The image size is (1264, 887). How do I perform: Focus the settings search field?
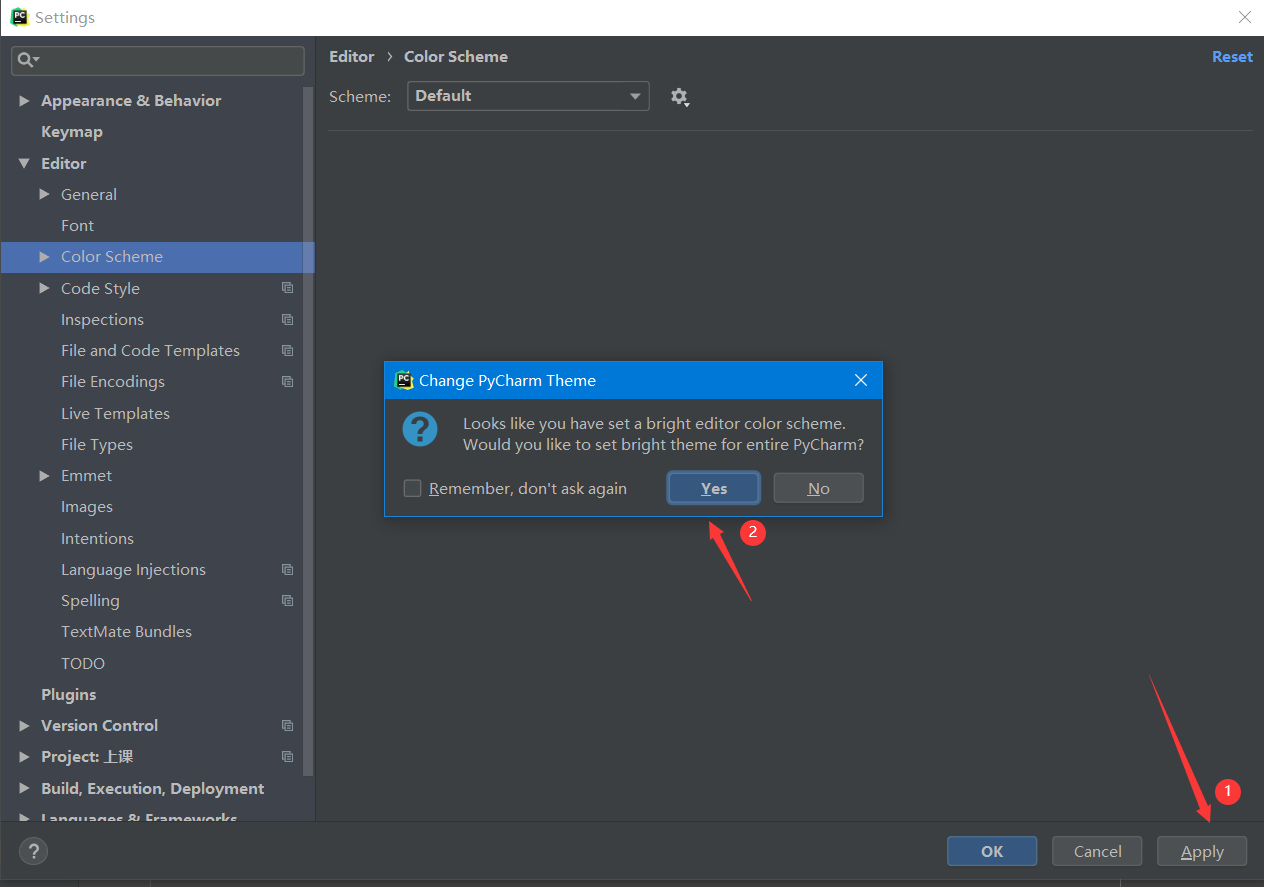coord(158,61)
